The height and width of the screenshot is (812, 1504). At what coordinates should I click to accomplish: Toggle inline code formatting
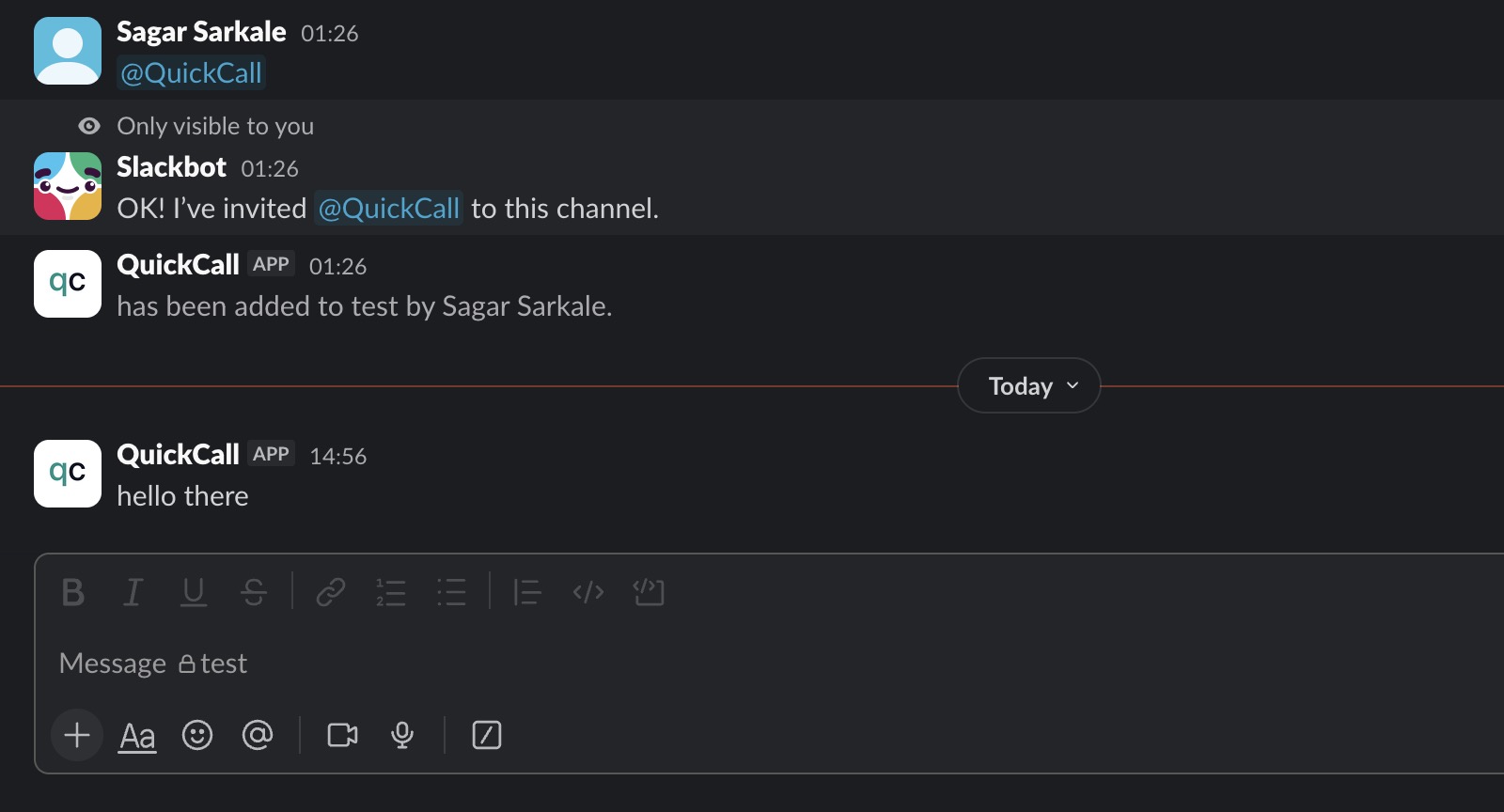pos(588,592)
